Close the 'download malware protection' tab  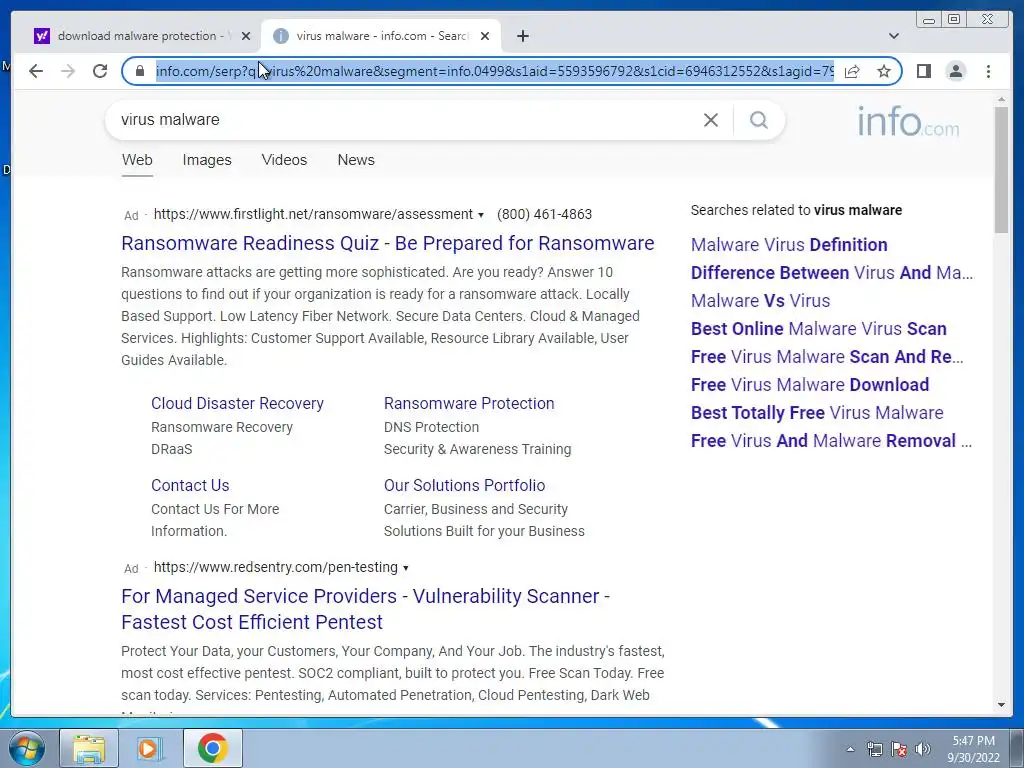(x=246, y=36)
